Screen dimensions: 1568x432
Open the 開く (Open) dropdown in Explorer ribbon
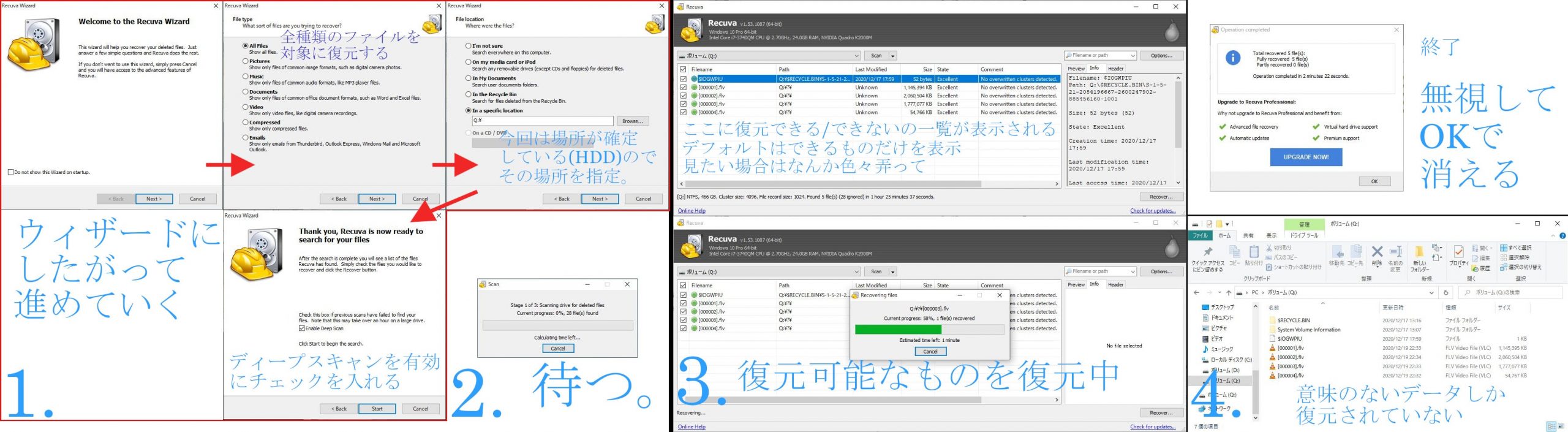coord(1483,248)
